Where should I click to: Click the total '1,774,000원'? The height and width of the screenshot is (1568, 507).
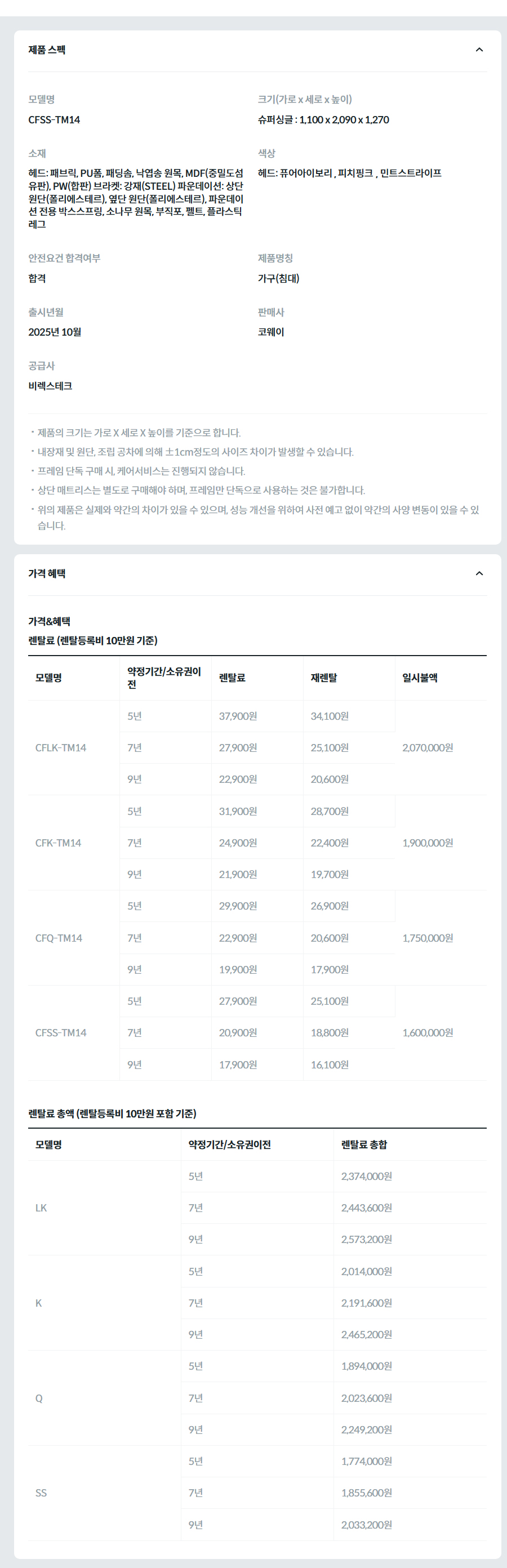click(366, 1461)
